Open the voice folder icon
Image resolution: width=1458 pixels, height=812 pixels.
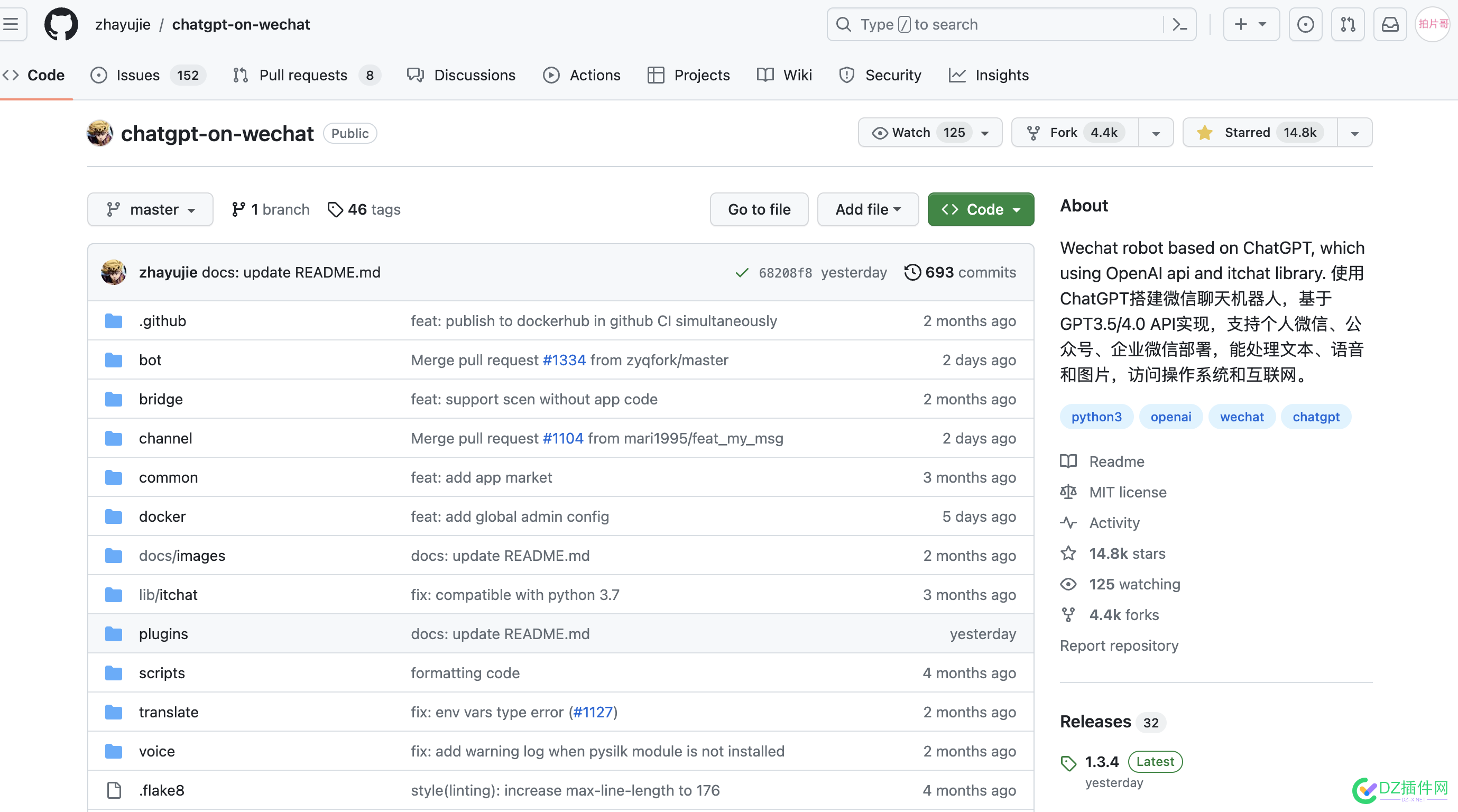click(x=114, y=751)
